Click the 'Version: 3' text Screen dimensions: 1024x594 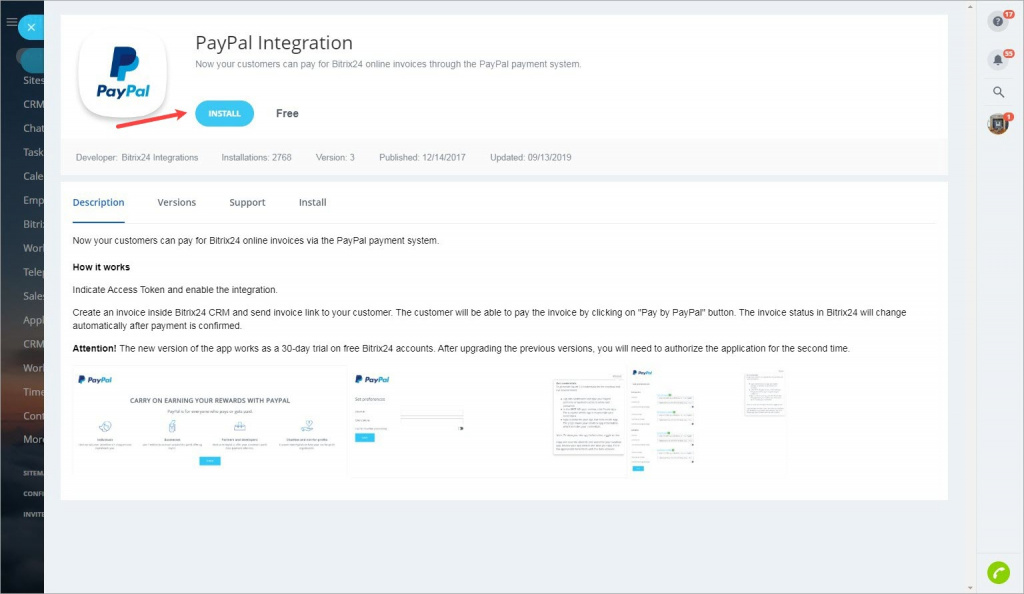335,157
